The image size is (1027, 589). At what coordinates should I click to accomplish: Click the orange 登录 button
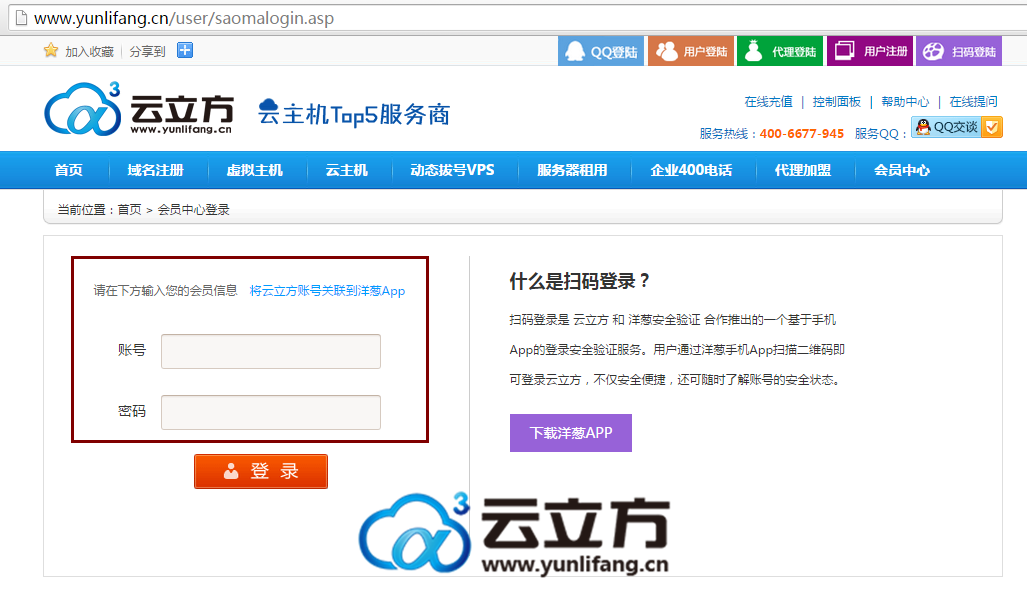[261, 472]
